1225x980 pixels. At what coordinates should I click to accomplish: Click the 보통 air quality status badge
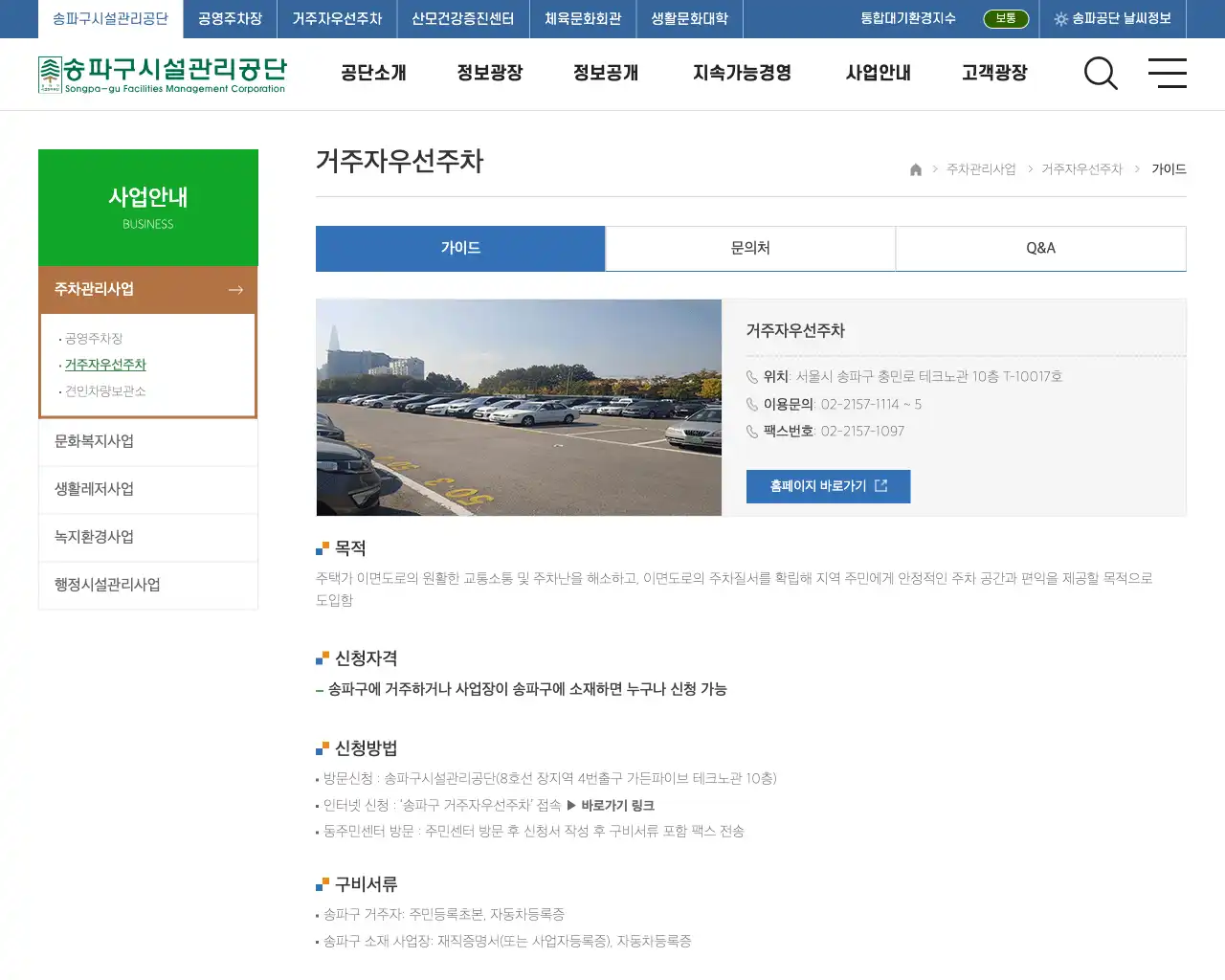click(x=1005, y=18)
